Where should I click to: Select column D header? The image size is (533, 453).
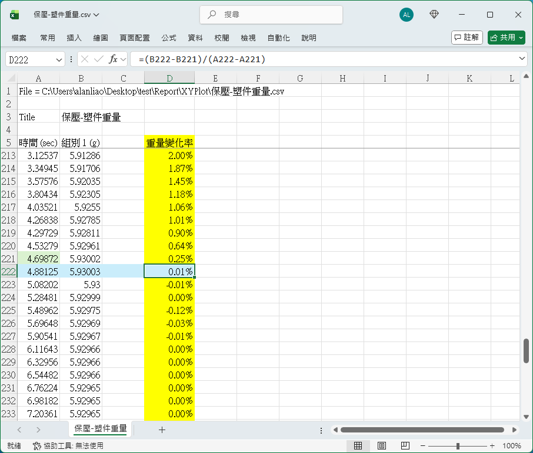169,79
